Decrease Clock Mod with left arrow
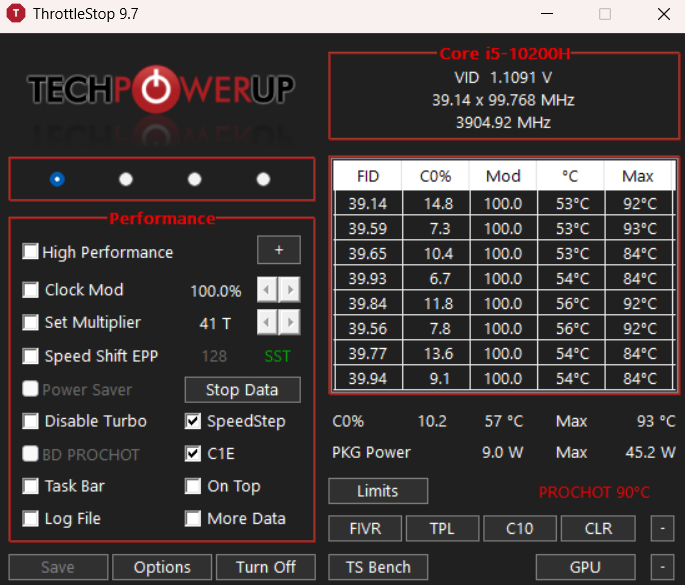The height and width of the screenshot is (585, 685). click(267, 289)
